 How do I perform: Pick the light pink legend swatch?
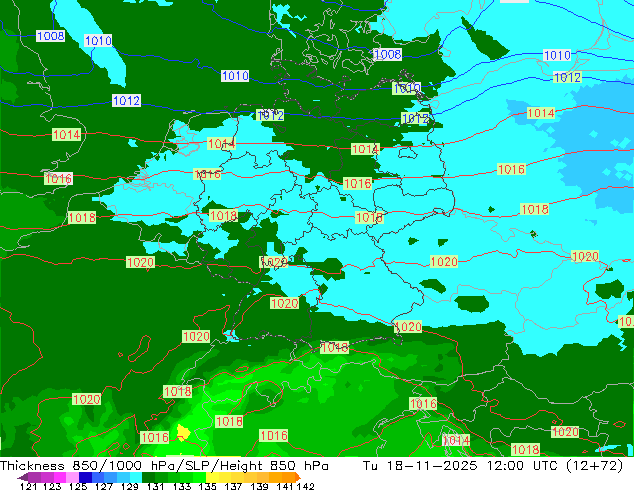point(72,477)
